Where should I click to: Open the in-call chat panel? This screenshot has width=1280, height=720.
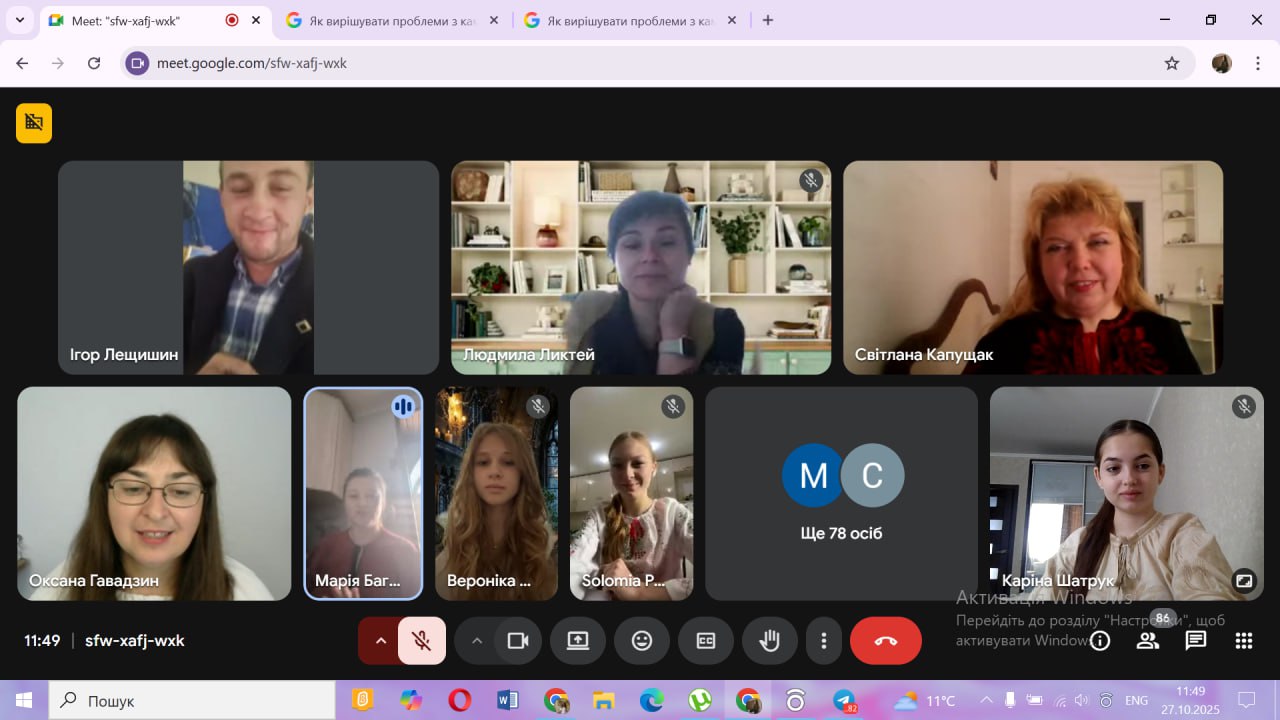(x=1196, y=641)
